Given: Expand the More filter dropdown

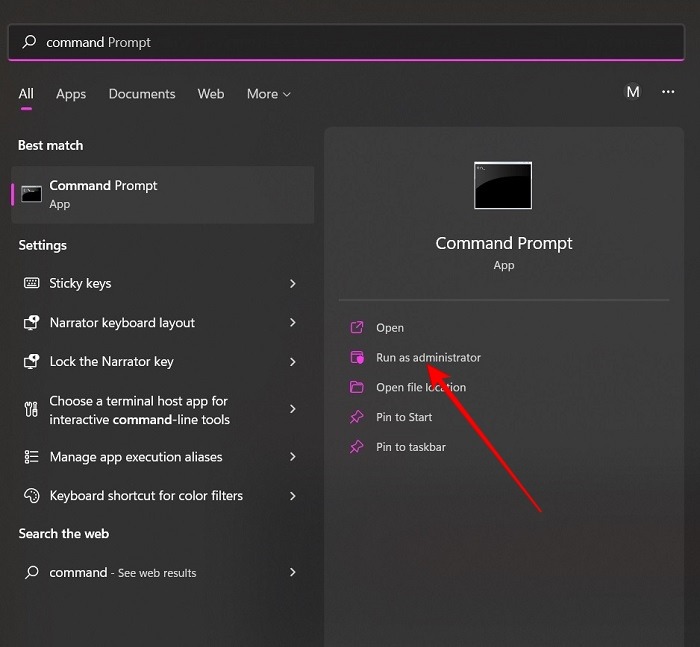Looking at the screenshot, I should tap(268, 94).
